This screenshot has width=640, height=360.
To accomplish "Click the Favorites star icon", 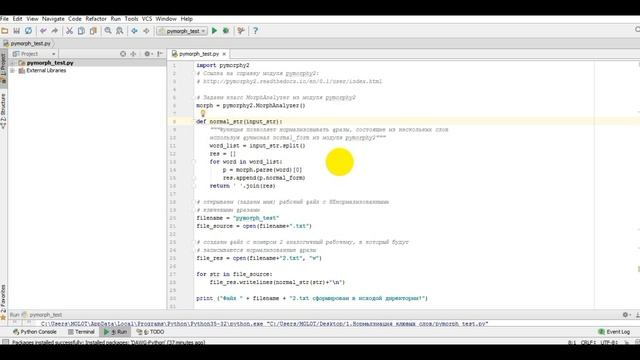I will point(3,317).
